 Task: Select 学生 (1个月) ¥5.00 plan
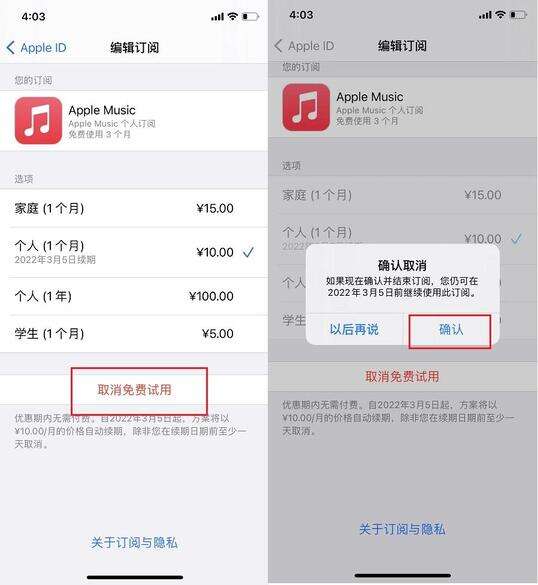134,334
